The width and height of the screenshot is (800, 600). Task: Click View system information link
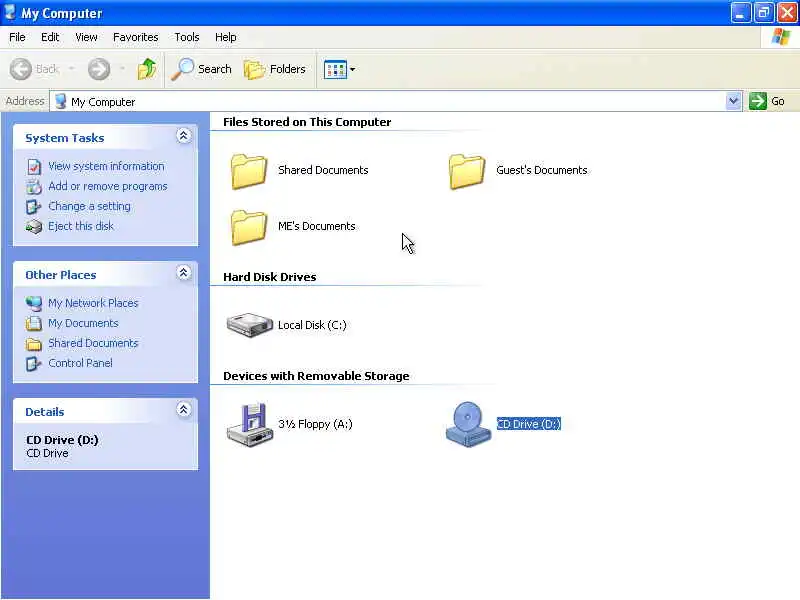(106, 166)
